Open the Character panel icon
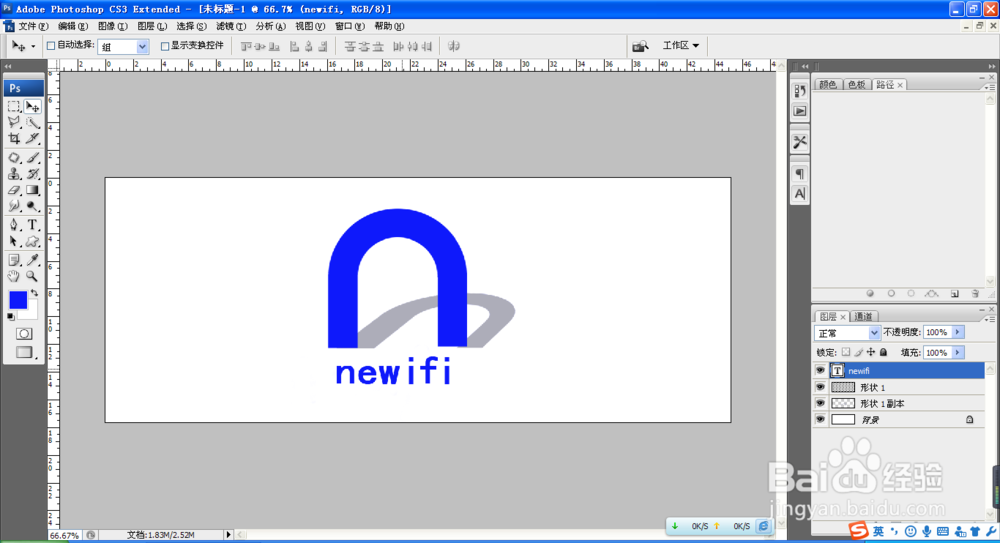Image resolution: width=1000 pixels, height=543 pixels. point(800,193)
